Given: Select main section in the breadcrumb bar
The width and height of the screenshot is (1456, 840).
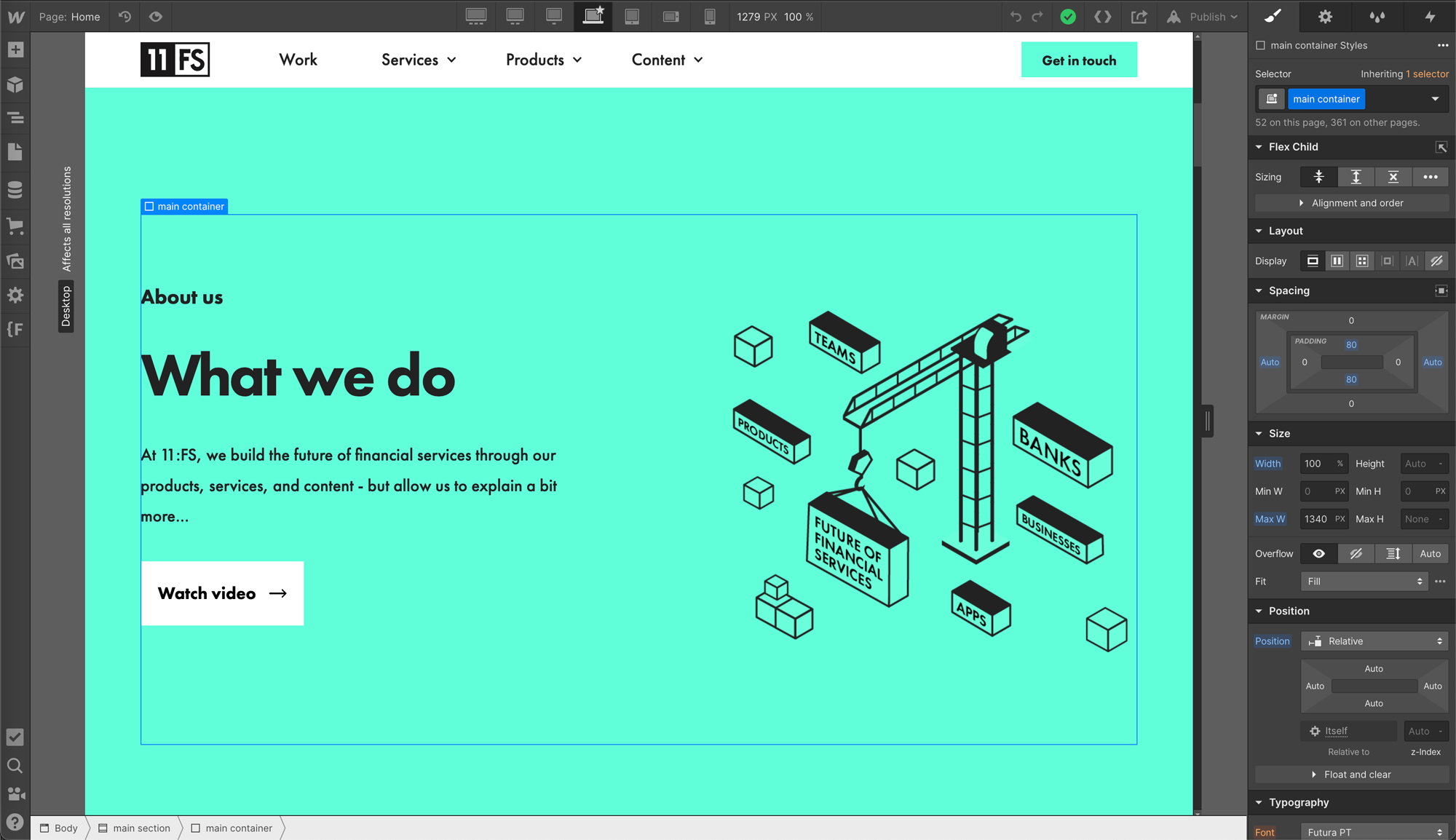Looking at the screenshot, I should pos(141,828).
